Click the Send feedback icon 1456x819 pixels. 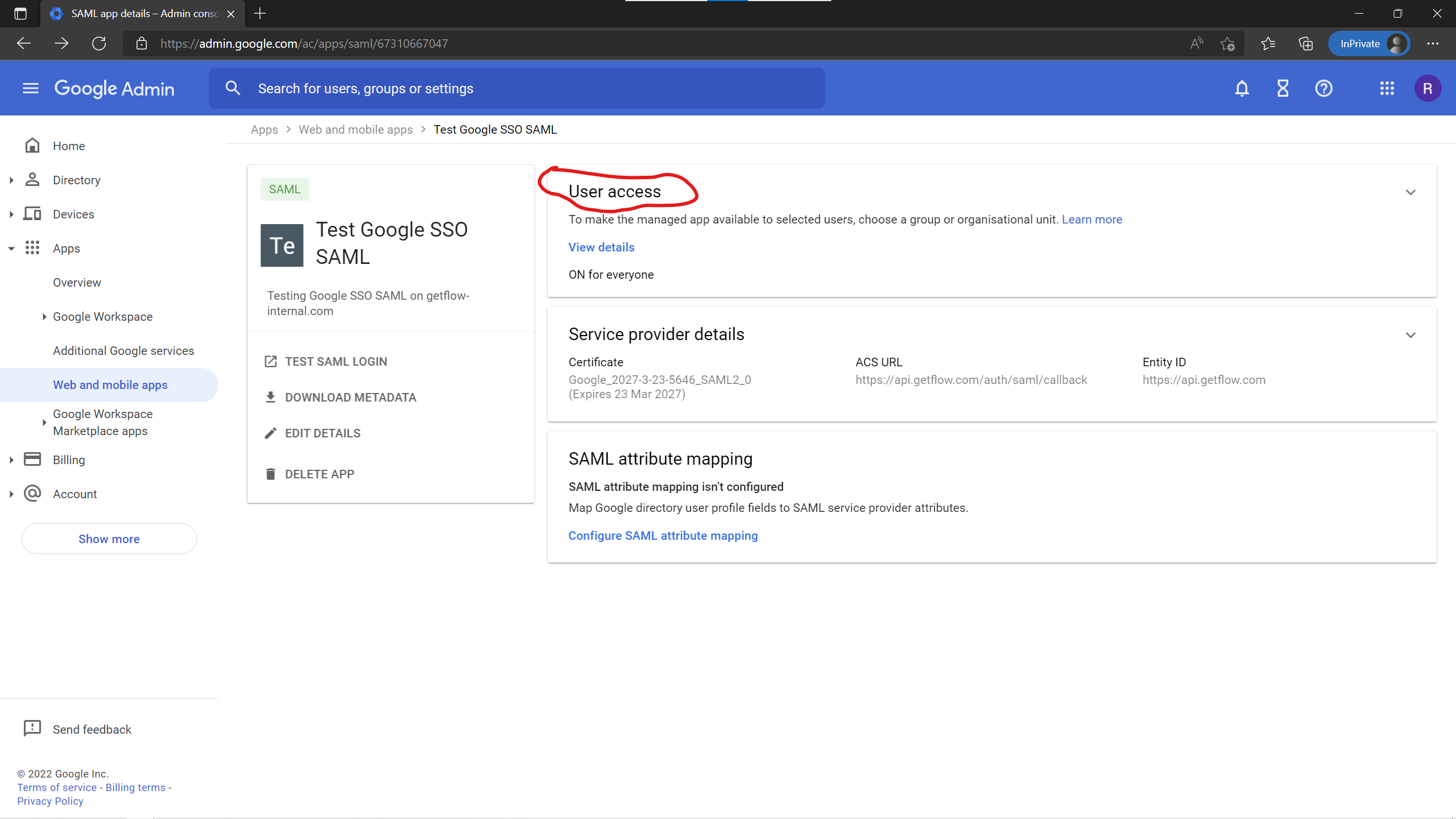(32, 729)
